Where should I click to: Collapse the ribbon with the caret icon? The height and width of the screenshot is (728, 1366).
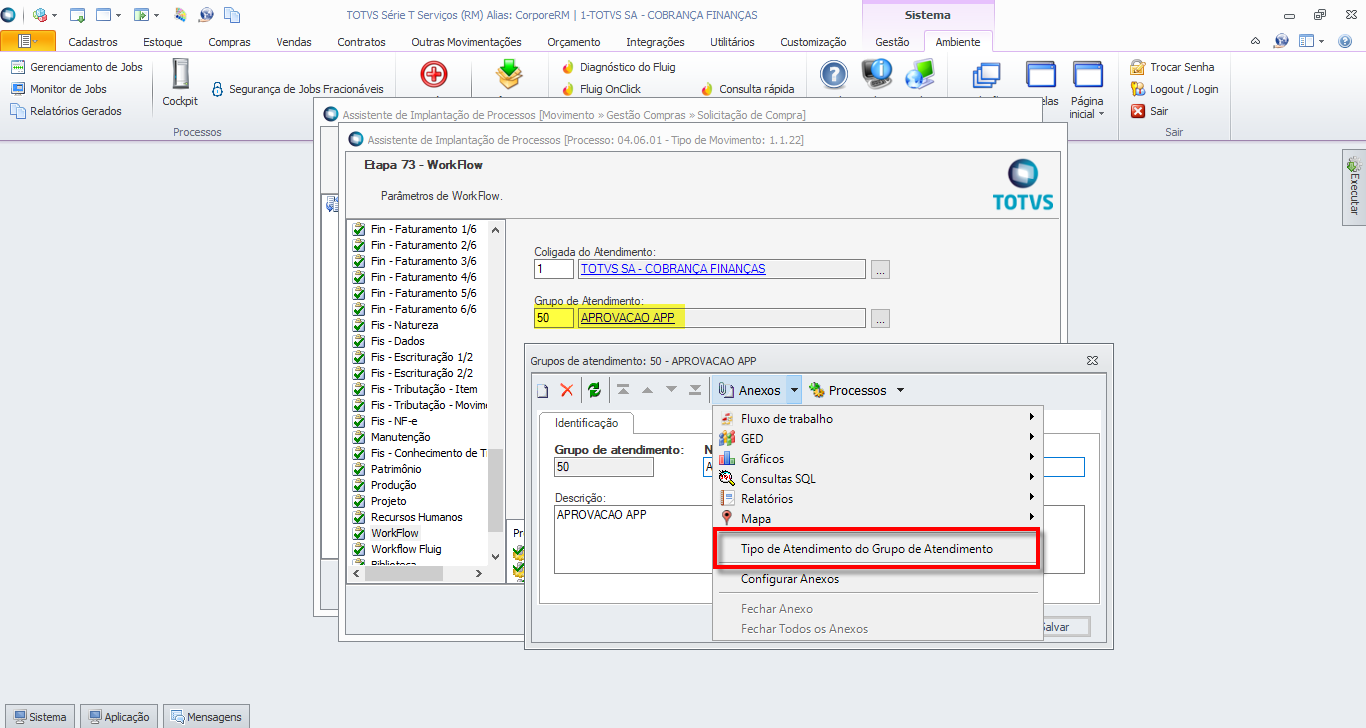1256,41
